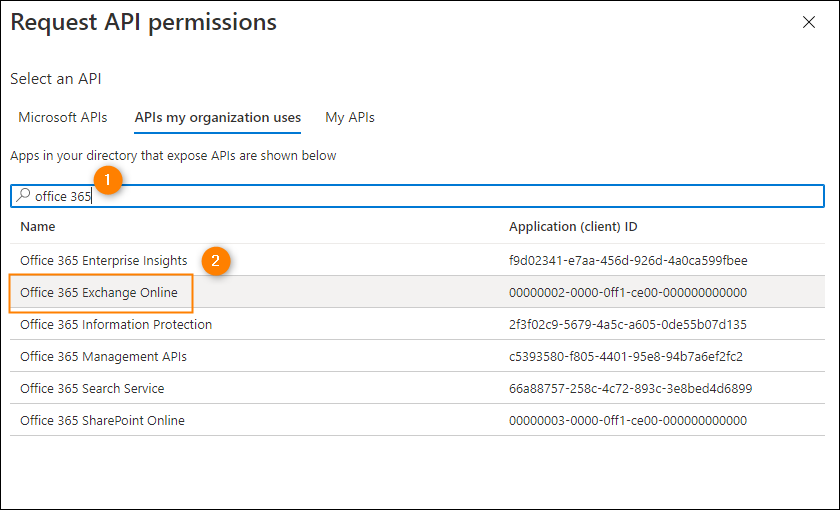The image size is (840, 510).
Task: Close the Request API permissions panel
Action: (x=808, y=22)
